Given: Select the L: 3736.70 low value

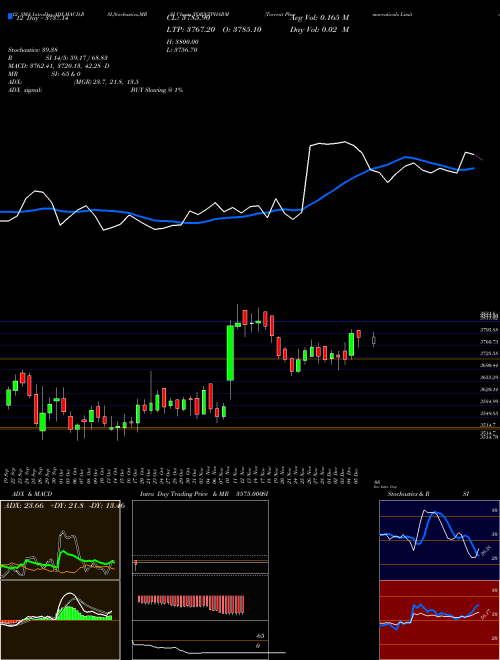Looking at the screenshot, I should point(182,50).
